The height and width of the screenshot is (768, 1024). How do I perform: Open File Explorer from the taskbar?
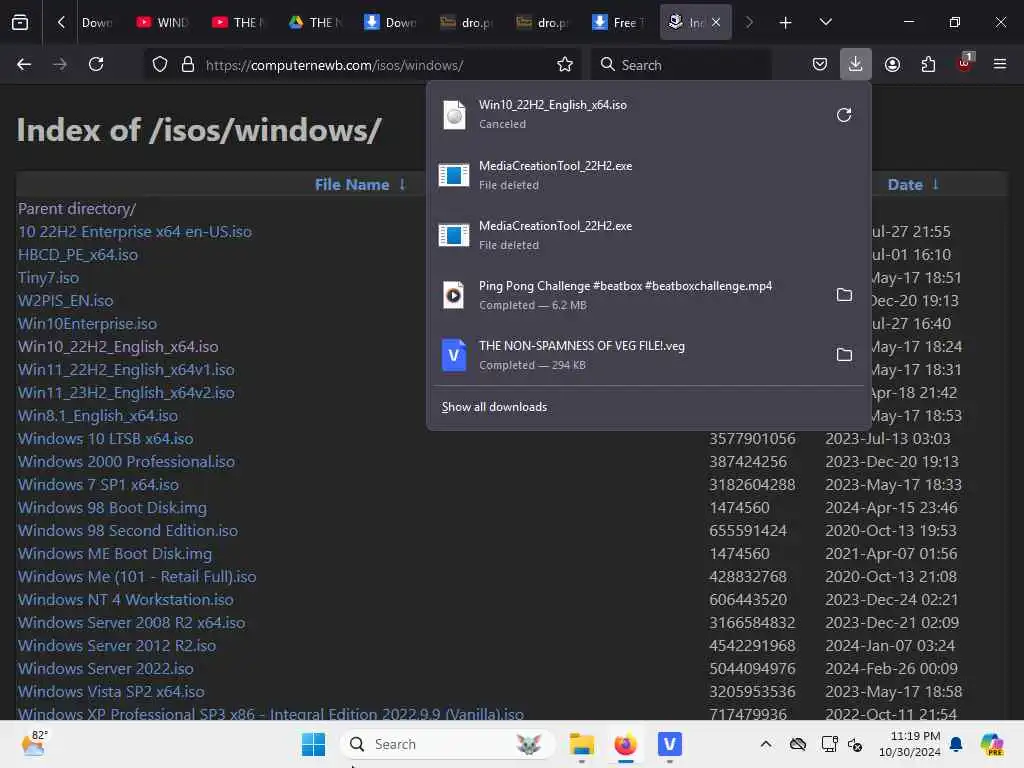(x=581, y=744)
